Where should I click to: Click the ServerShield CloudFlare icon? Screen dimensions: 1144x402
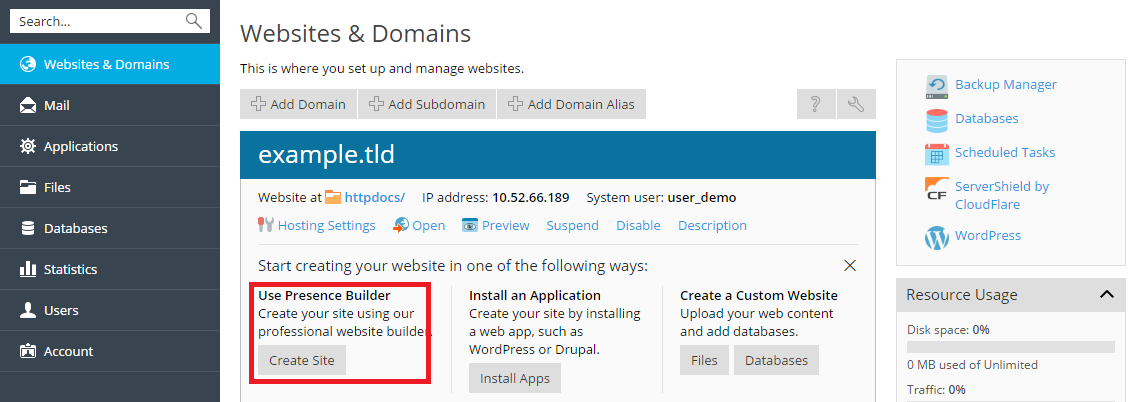point(937,188)
